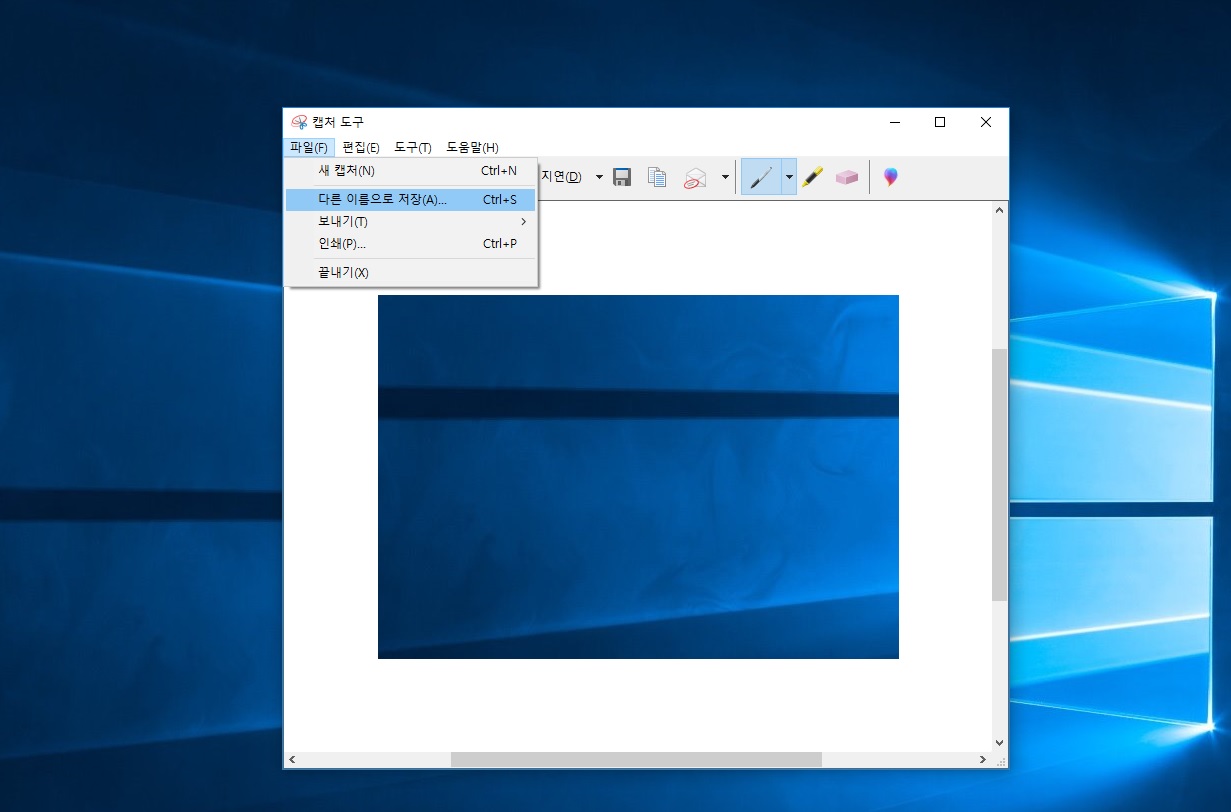Expand the Send snip options arrow

click(x=725, y=177)
